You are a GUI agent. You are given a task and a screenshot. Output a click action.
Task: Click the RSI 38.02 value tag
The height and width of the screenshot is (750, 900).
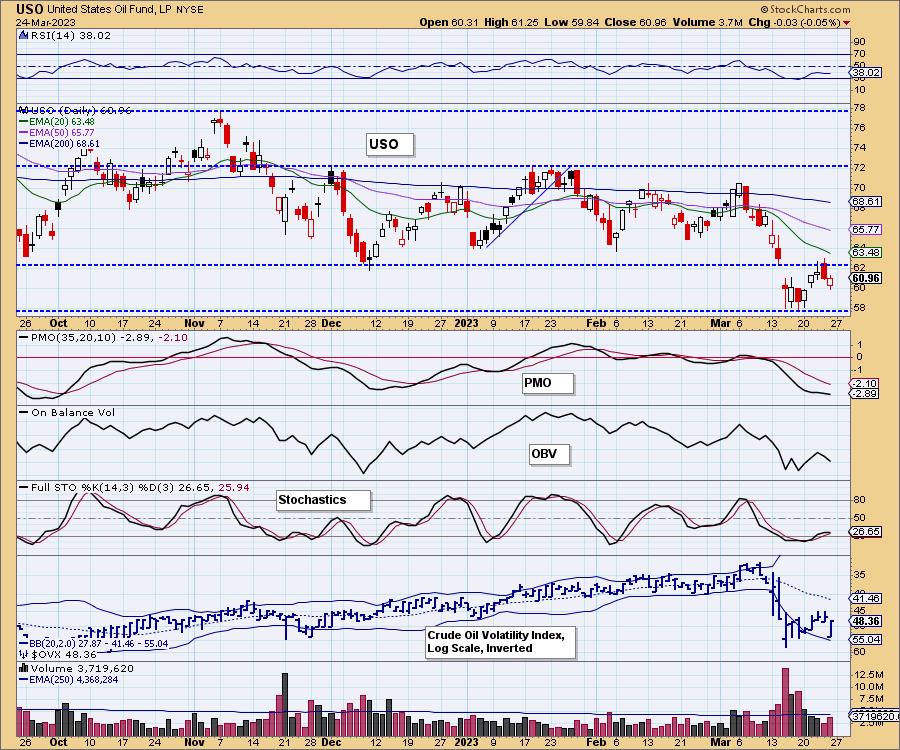click(867, 72)
